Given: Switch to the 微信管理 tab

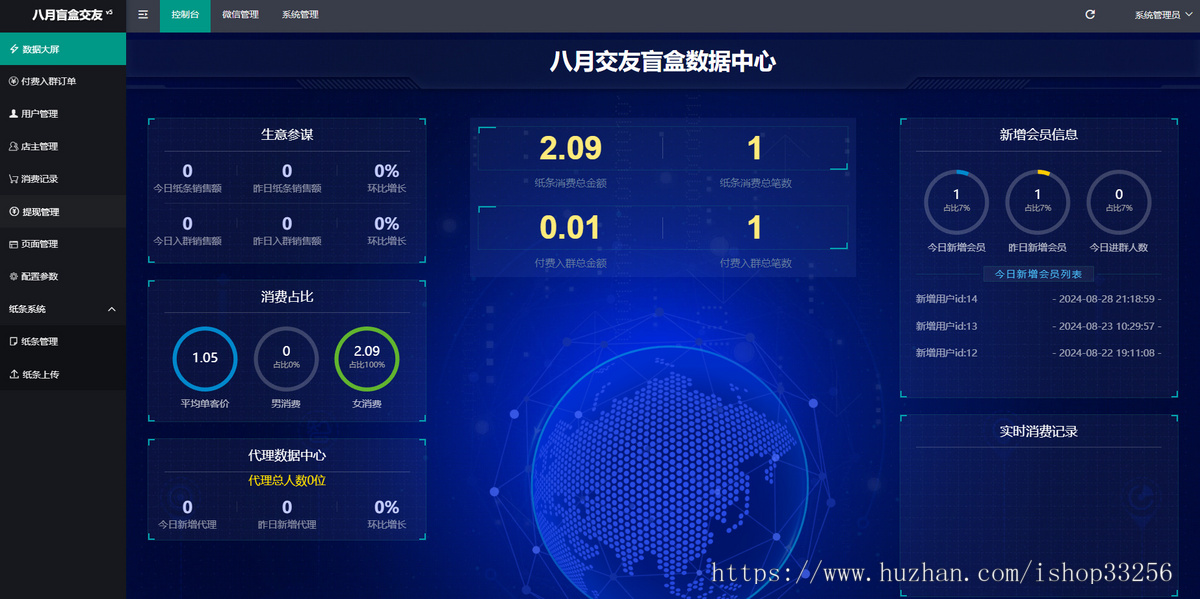Looking at the screenshot, I should tap(240, 15).
